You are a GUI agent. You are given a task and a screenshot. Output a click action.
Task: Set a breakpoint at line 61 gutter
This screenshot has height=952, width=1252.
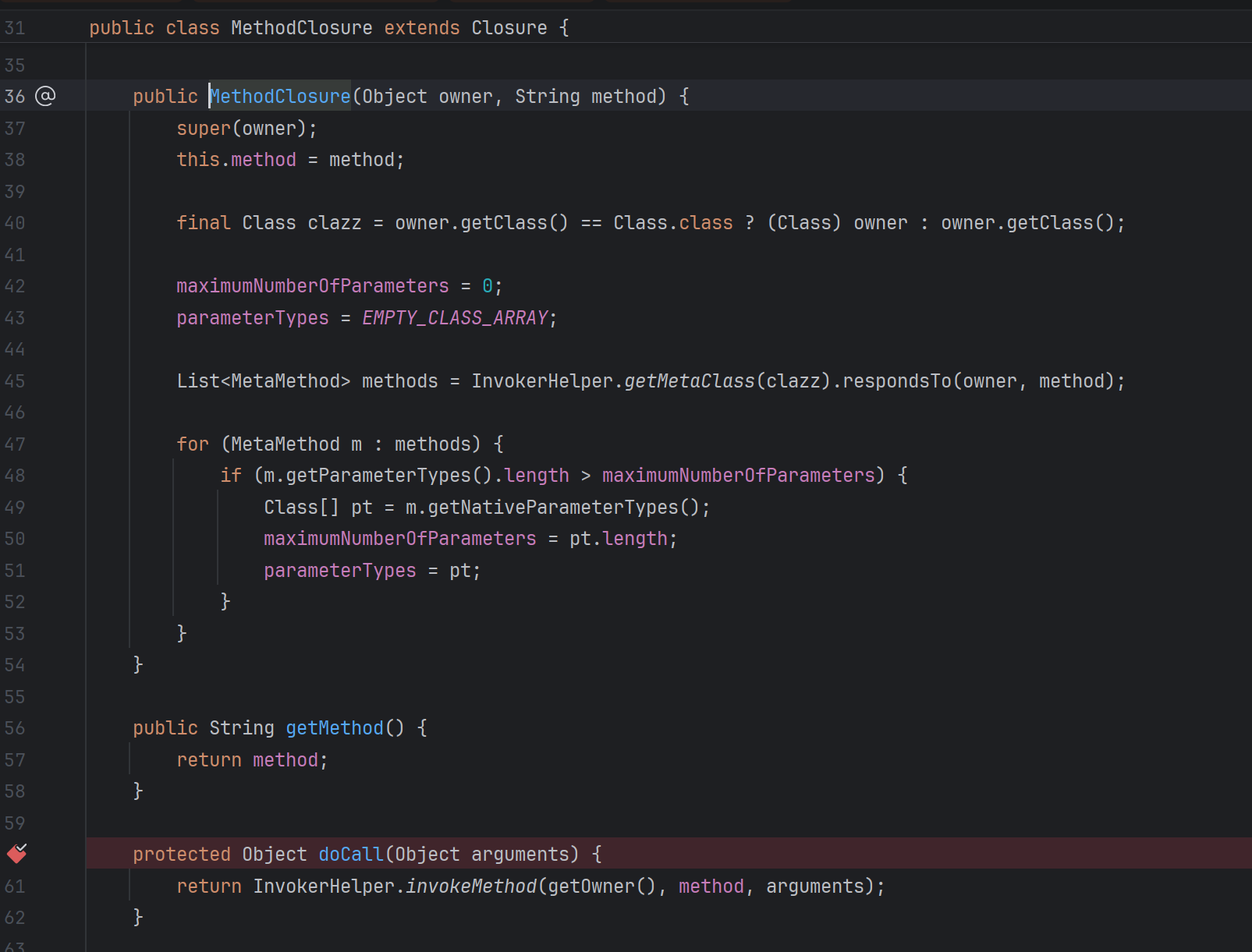[15, 887]
